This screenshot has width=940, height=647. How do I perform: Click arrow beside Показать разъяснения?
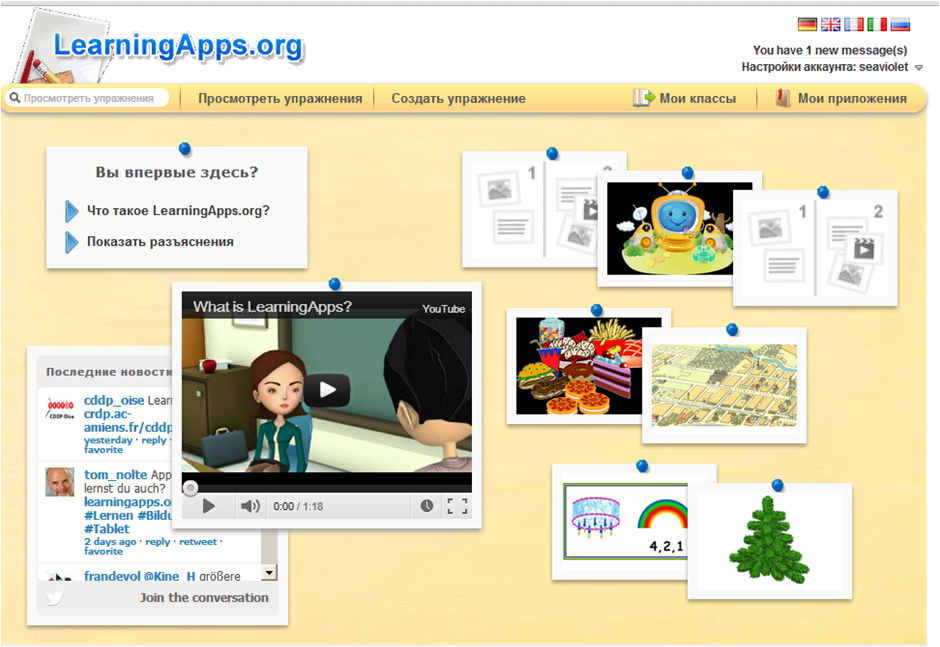71,242
